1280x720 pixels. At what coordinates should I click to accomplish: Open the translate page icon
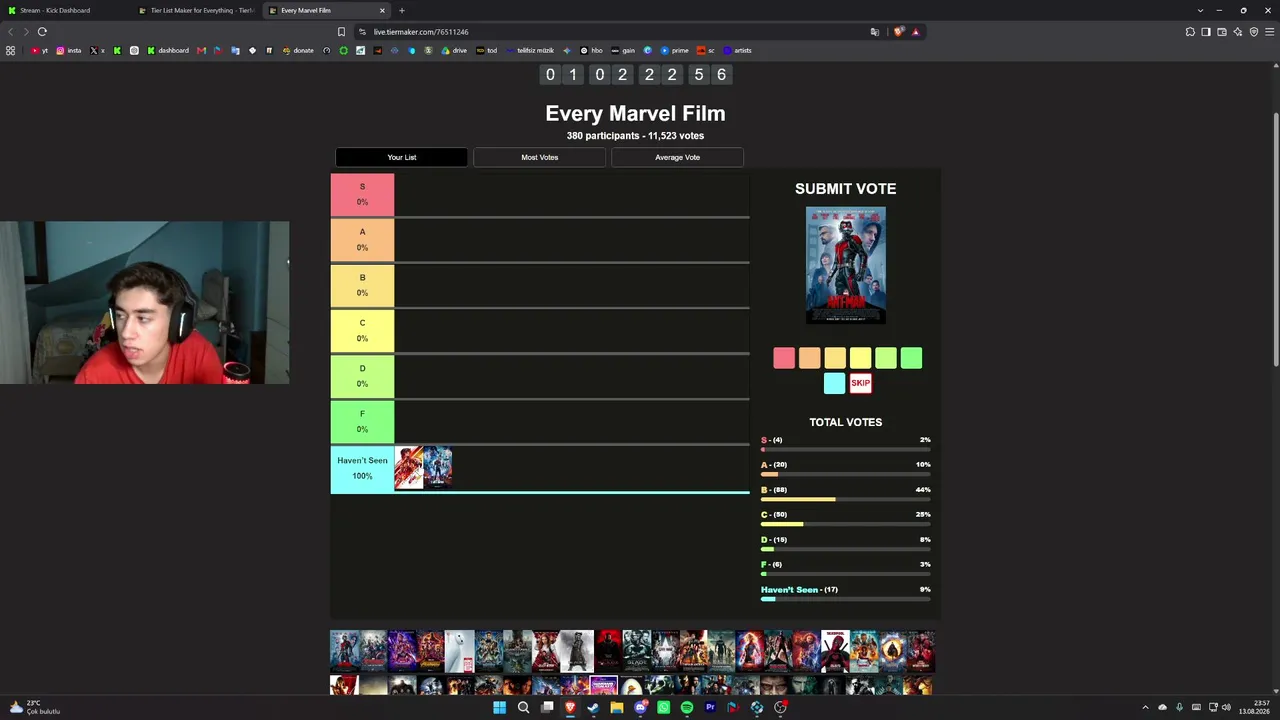tap(875, 31)
